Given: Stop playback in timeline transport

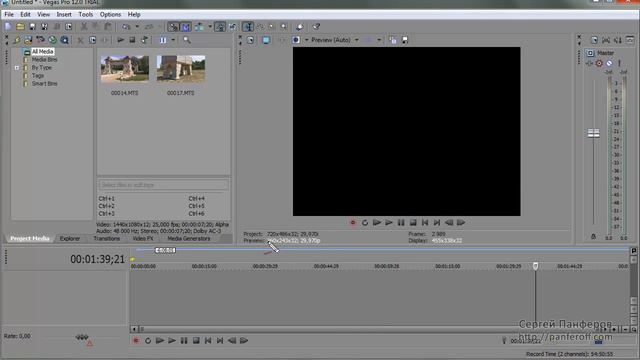Looking at the screenshot, I should (x=196, y=340).
